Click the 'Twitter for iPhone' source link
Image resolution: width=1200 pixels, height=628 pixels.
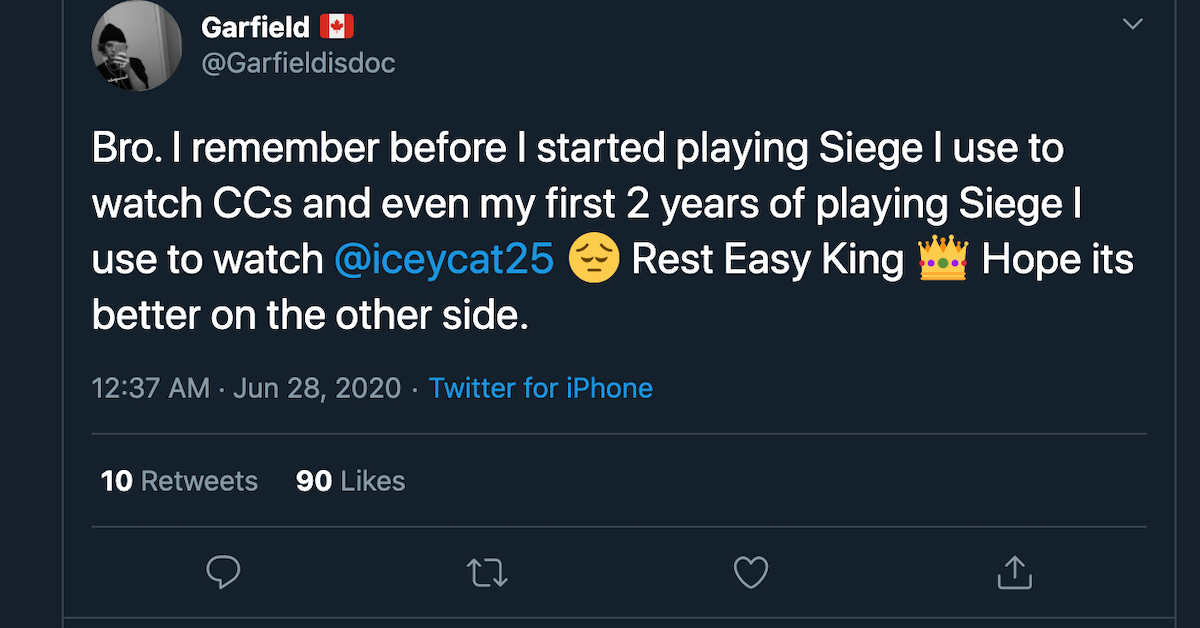(541, 388)
